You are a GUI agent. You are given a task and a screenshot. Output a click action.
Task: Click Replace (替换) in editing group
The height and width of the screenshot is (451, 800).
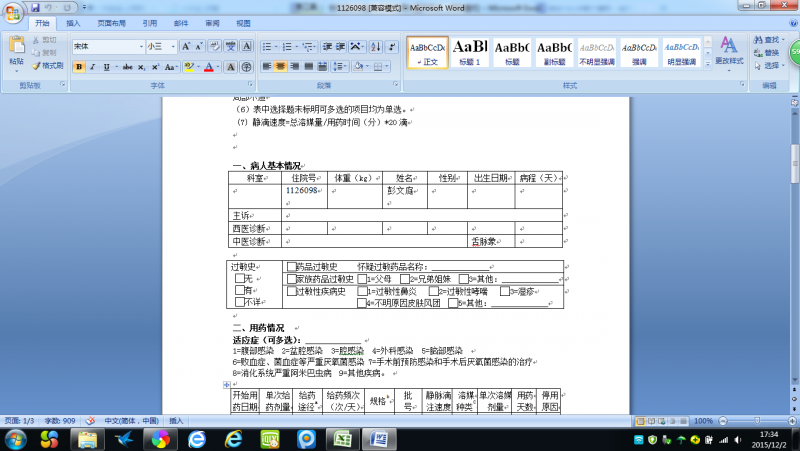(767, 53)
